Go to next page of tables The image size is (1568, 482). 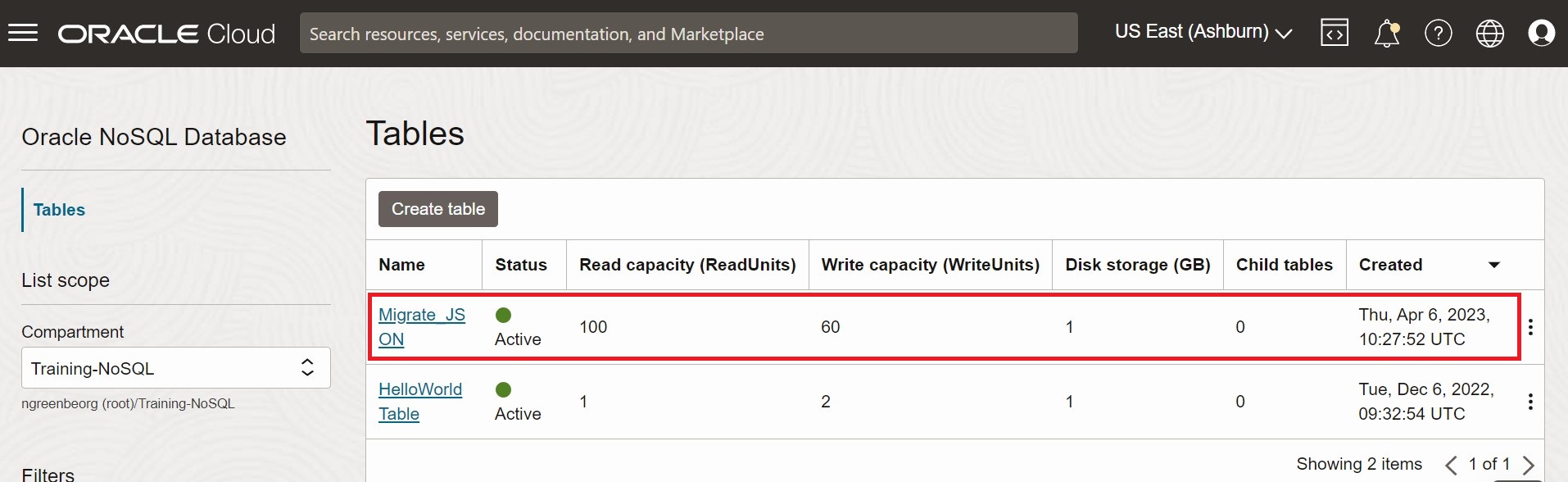tap(1528, 465)
